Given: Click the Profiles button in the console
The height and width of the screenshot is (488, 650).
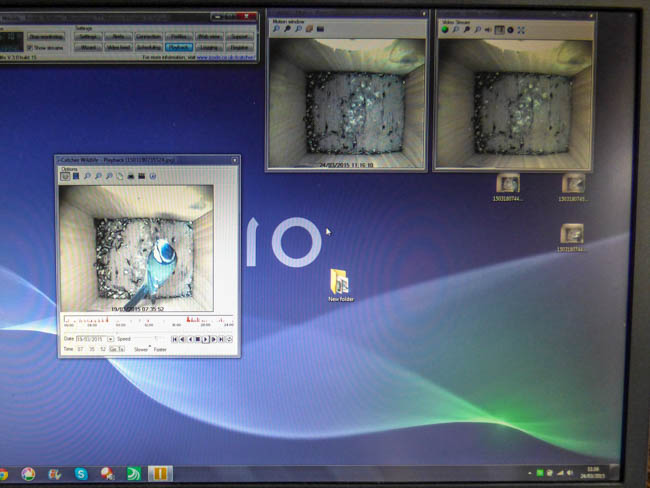Looking at the screenshot, I should (179, 36).
